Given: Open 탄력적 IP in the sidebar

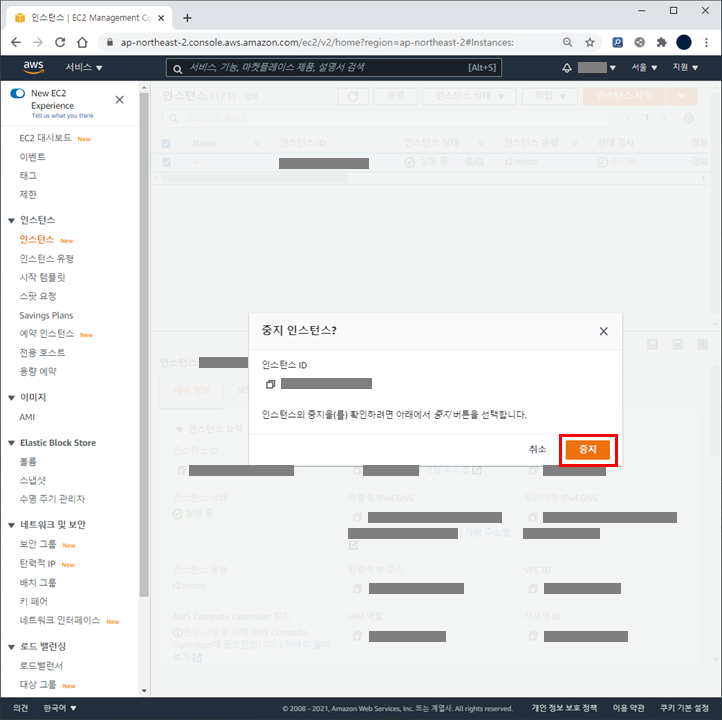Looking at the screenshot, I should tap(37, 563).
